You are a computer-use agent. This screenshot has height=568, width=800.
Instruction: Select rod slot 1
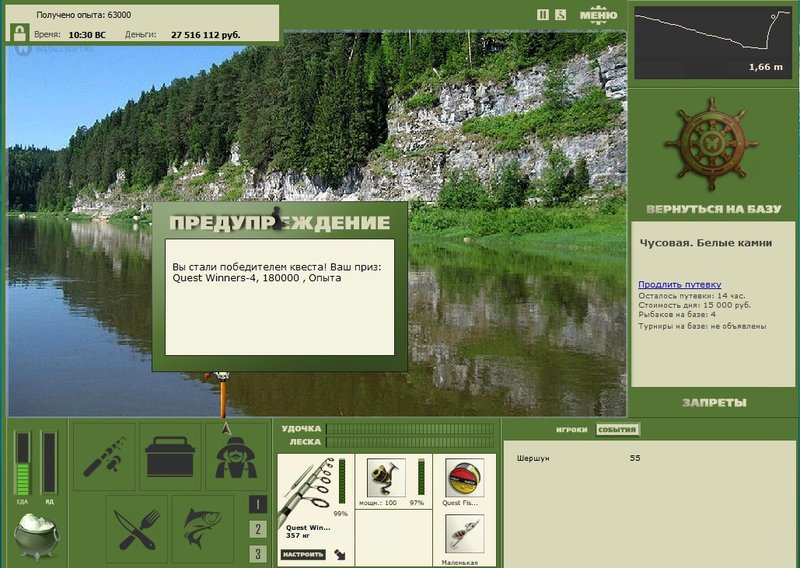[258, 505]
